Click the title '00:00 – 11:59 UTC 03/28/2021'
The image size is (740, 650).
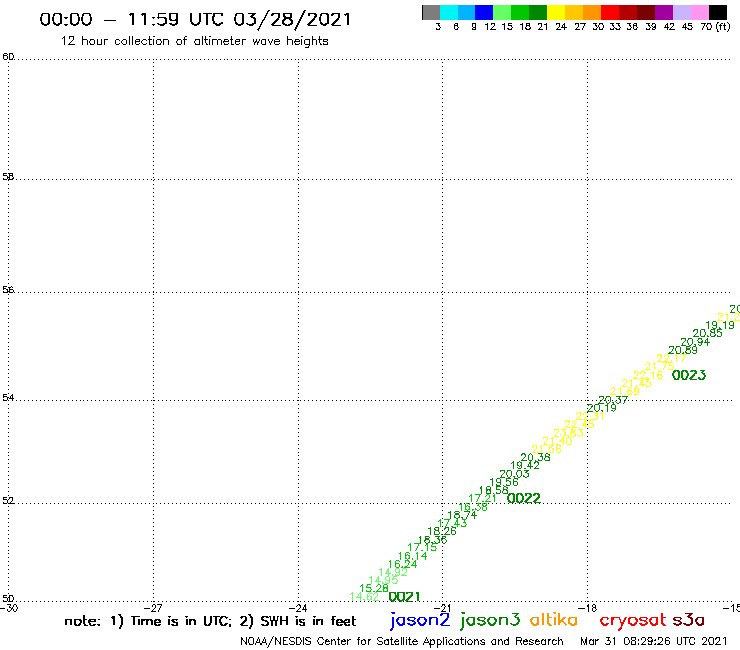pos(195,20)
